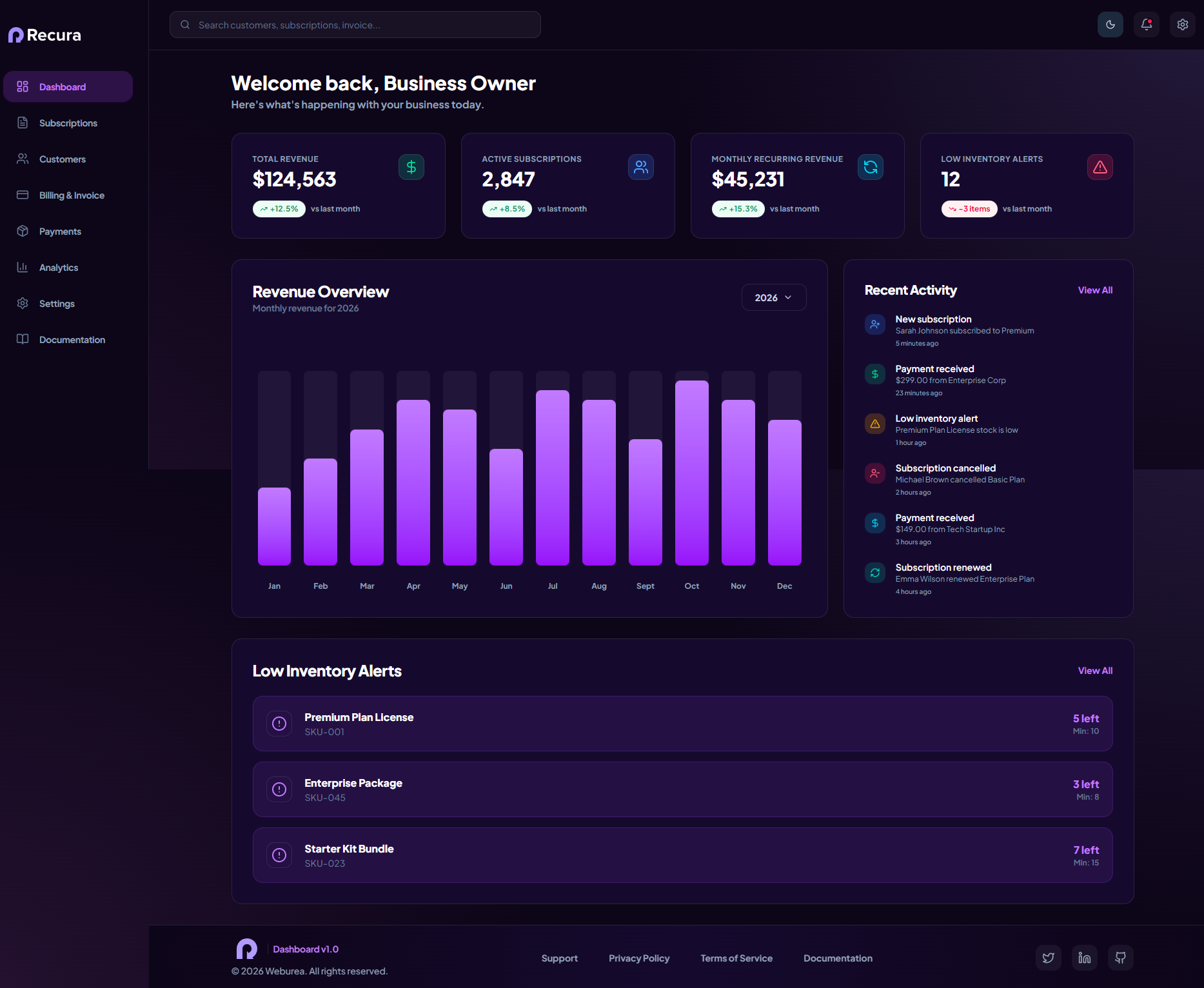
Task: Toggle dark mode with the moon icon
Action: [x=1110, y=25]
